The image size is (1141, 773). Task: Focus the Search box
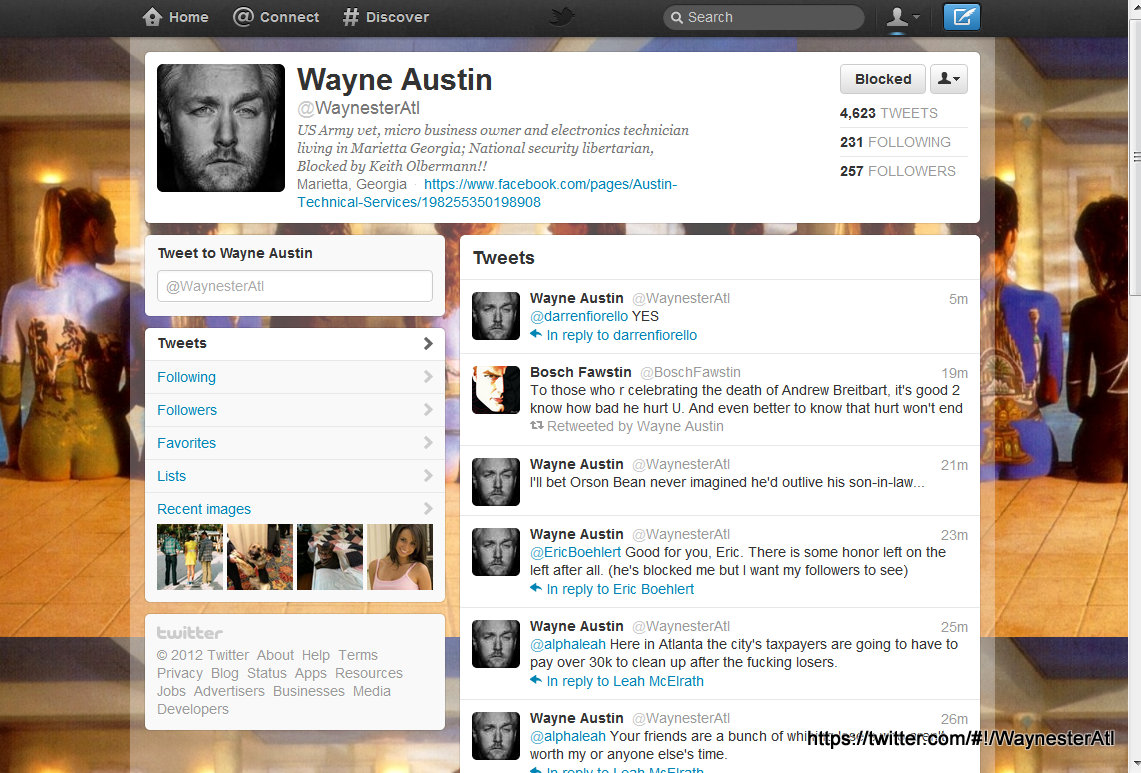[x=763, y=17]
